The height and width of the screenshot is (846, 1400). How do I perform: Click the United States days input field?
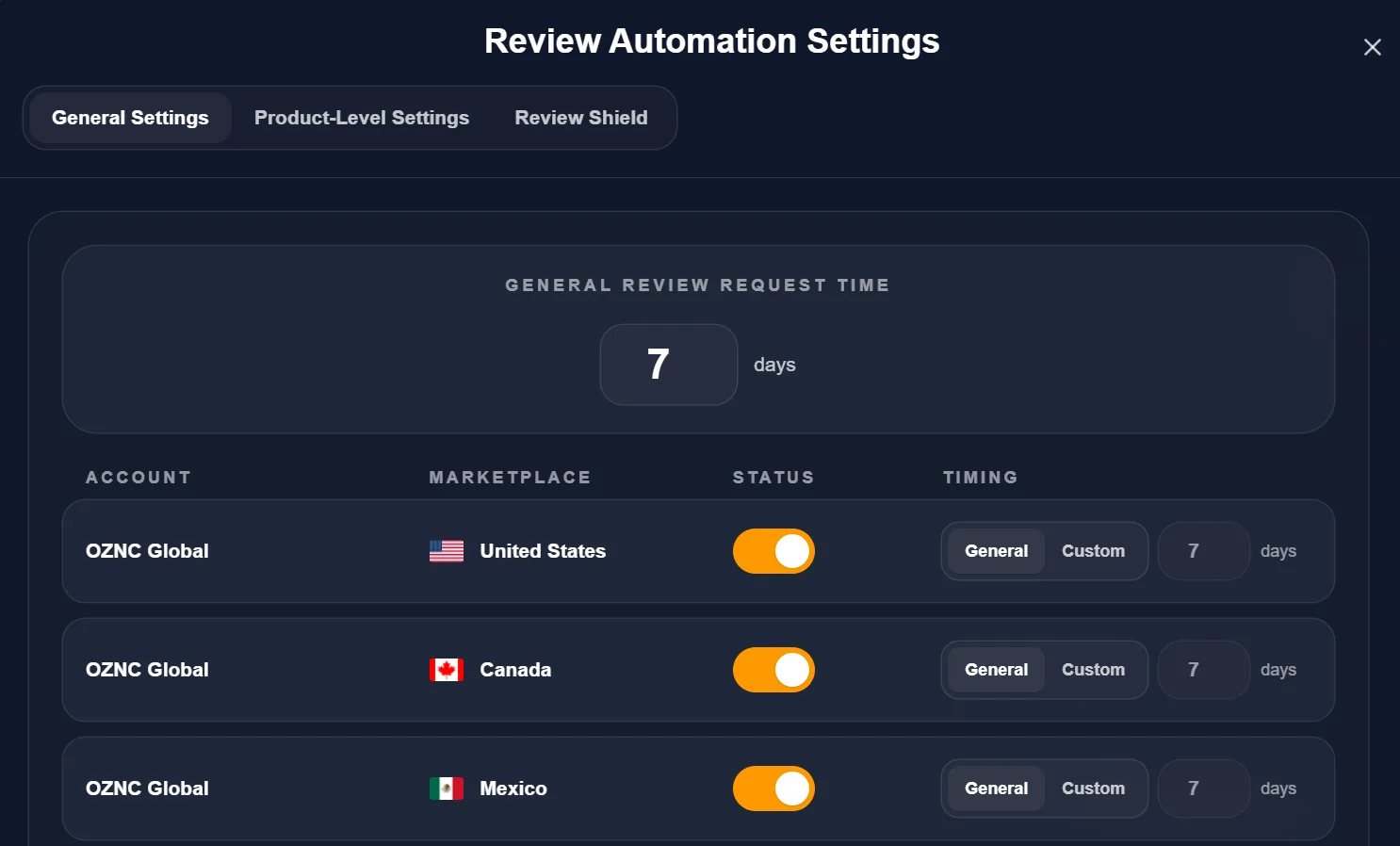click(x=1203, y=551)
